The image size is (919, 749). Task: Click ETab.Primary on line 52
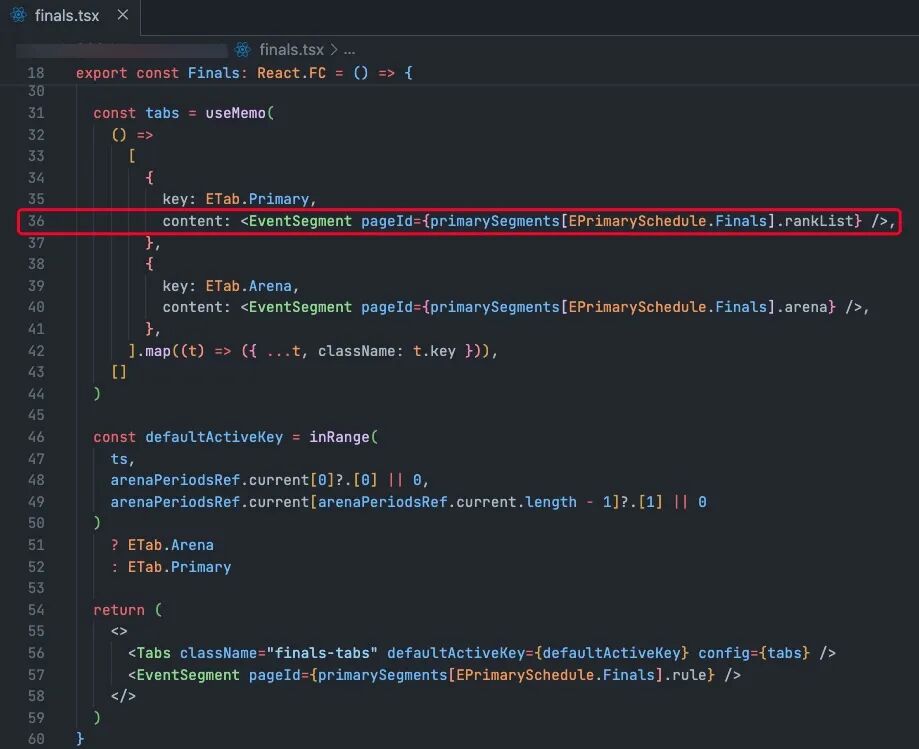179,567
